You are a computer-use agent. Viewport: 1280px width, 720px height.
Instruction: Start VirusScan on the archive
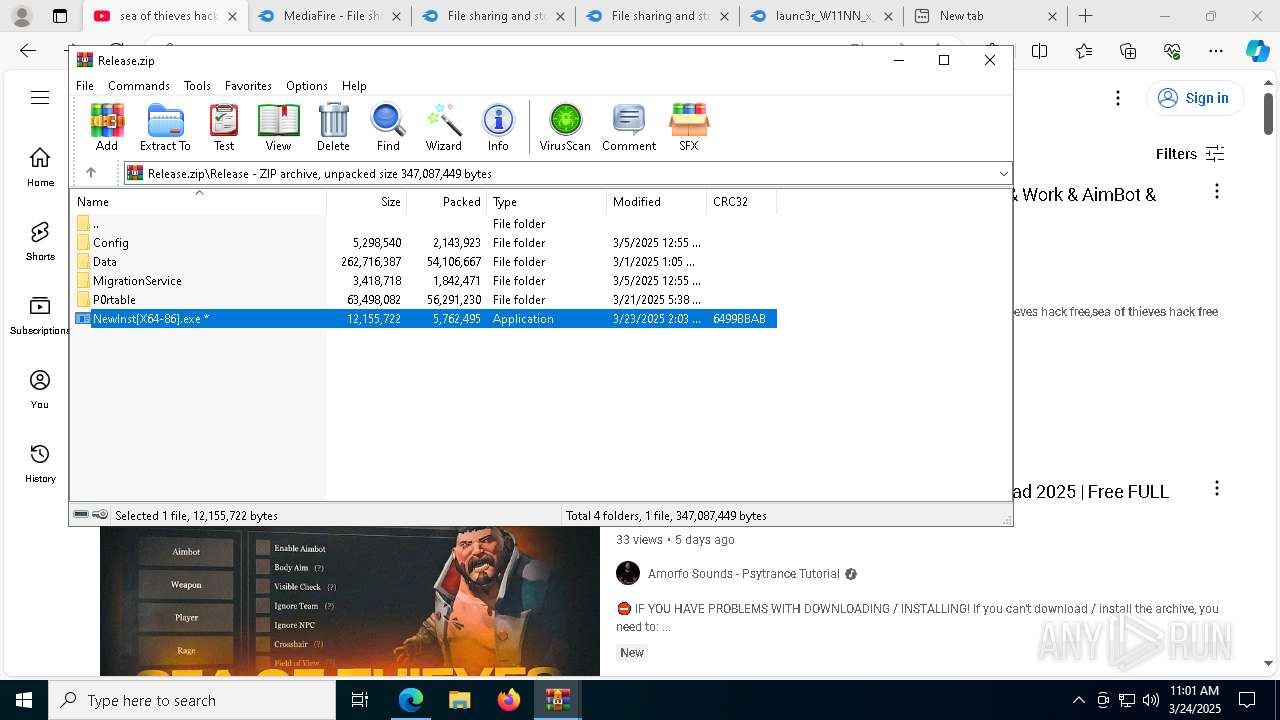click(x=565, y=127)
